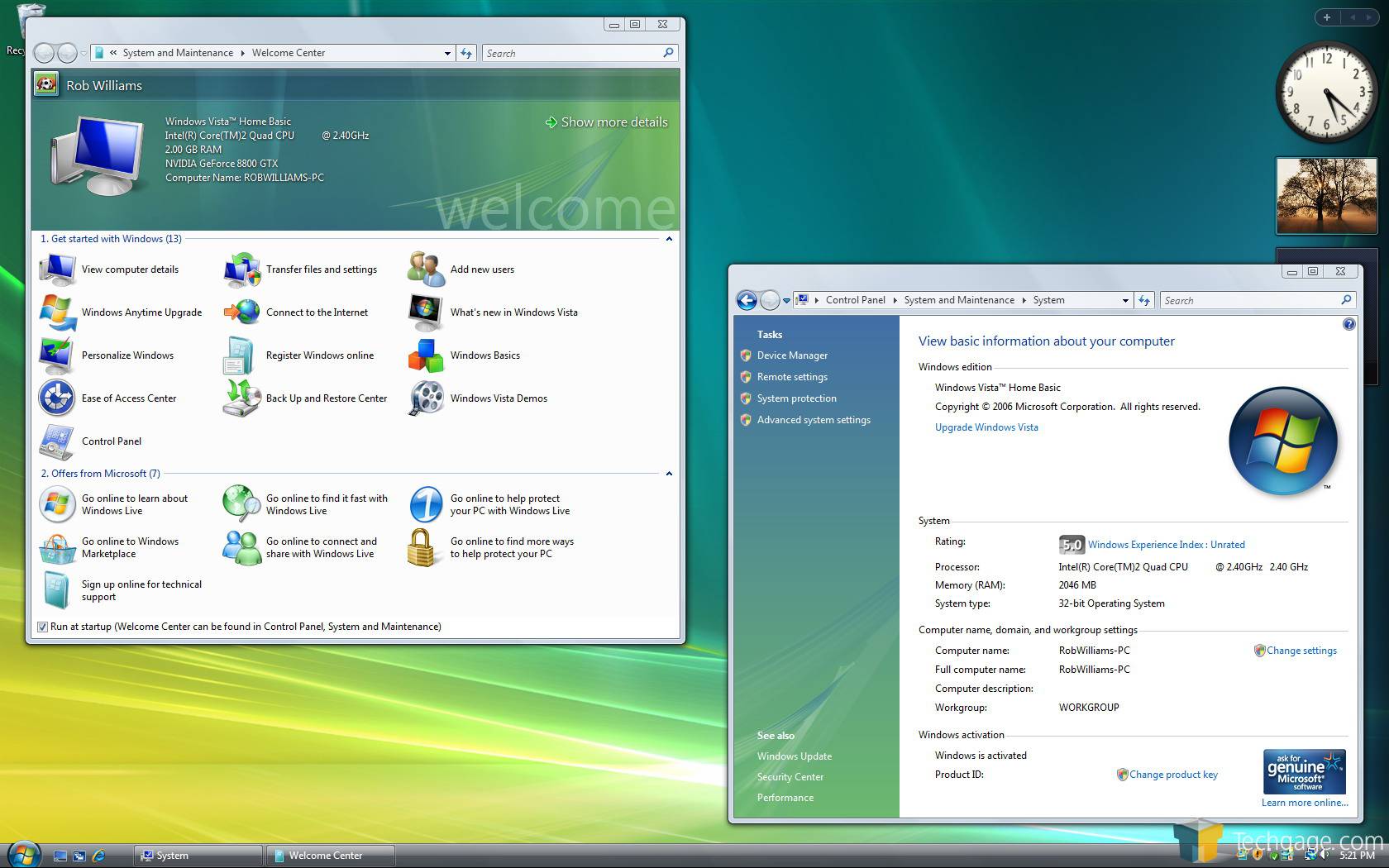Screen dimensions: 1389x868
Task: Click help protect your PC with Windows Live icon
Action: [427, 504]
